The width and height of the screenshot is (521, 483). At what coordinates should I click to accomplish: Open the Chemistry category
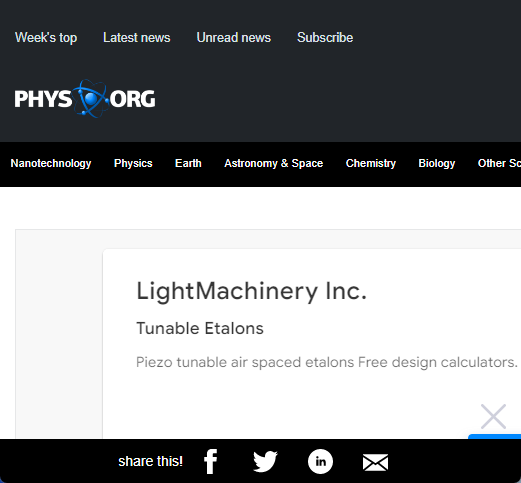[x=371, y=163]
